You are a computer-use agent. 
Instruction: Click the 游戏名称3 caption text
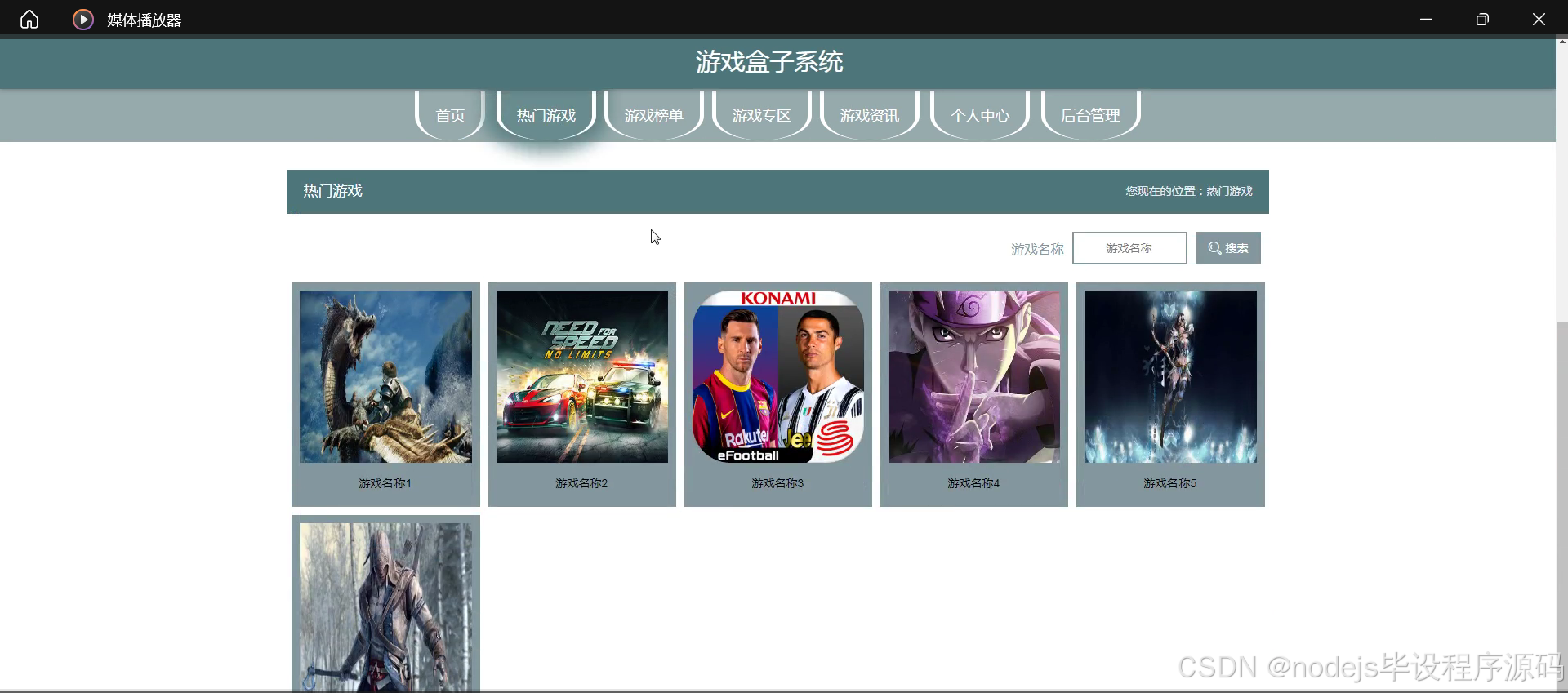(777, 483)
